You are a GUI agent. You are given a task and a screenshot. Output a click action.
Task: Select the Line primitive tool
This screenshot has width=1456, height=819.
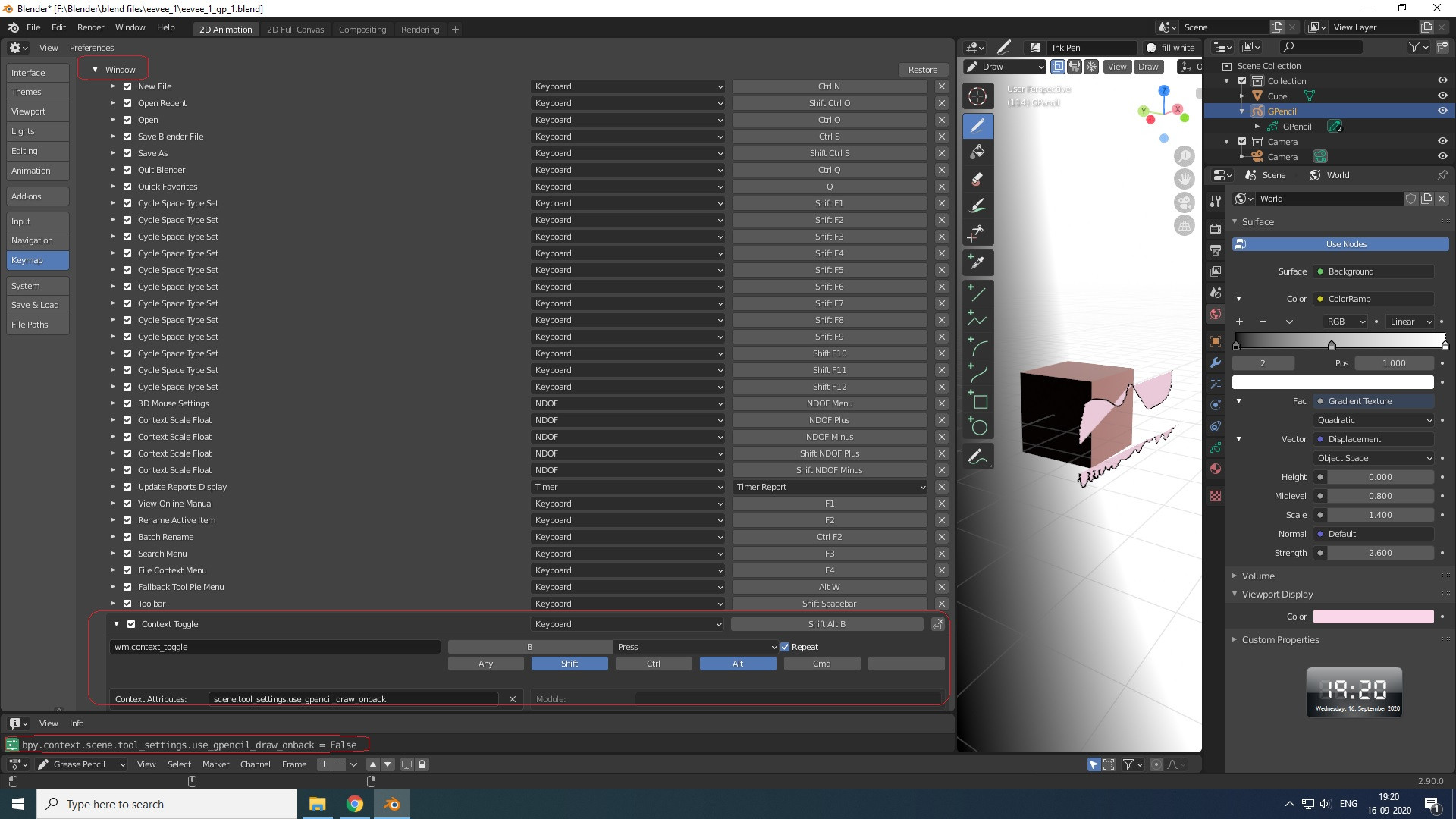coord(977,293)
